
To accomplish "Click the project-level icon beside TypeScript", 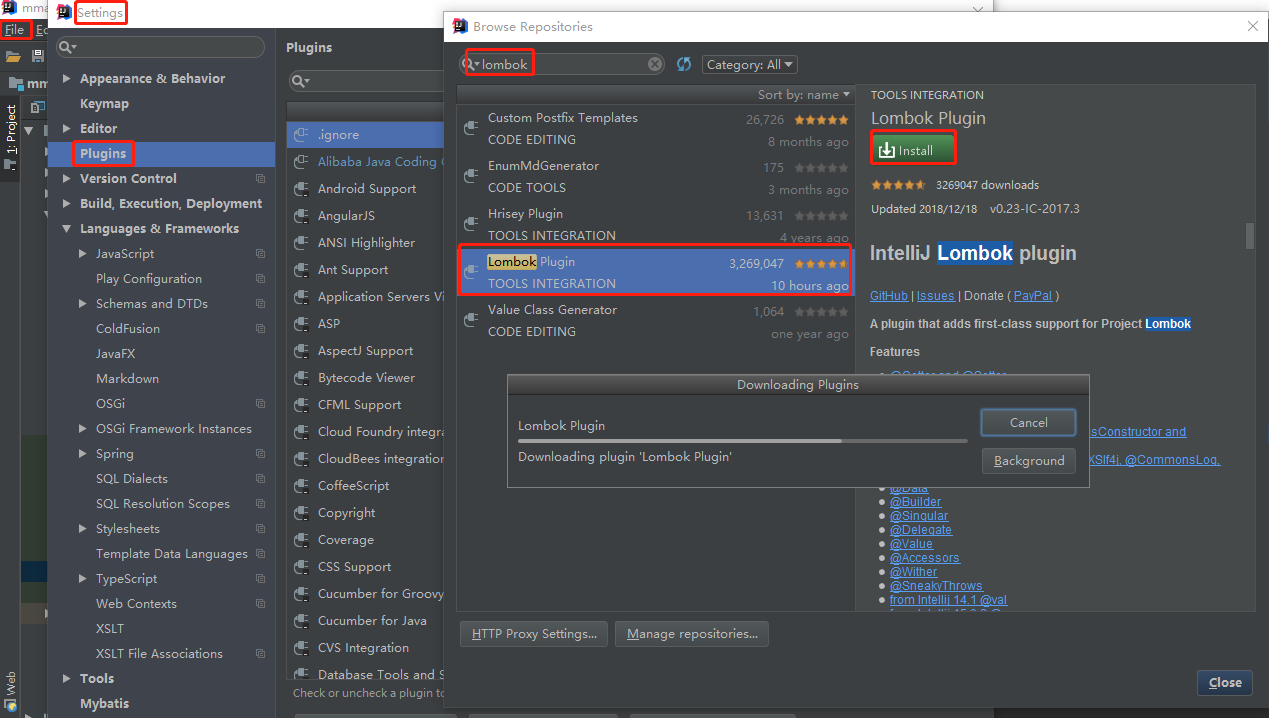I will [261, 579].
